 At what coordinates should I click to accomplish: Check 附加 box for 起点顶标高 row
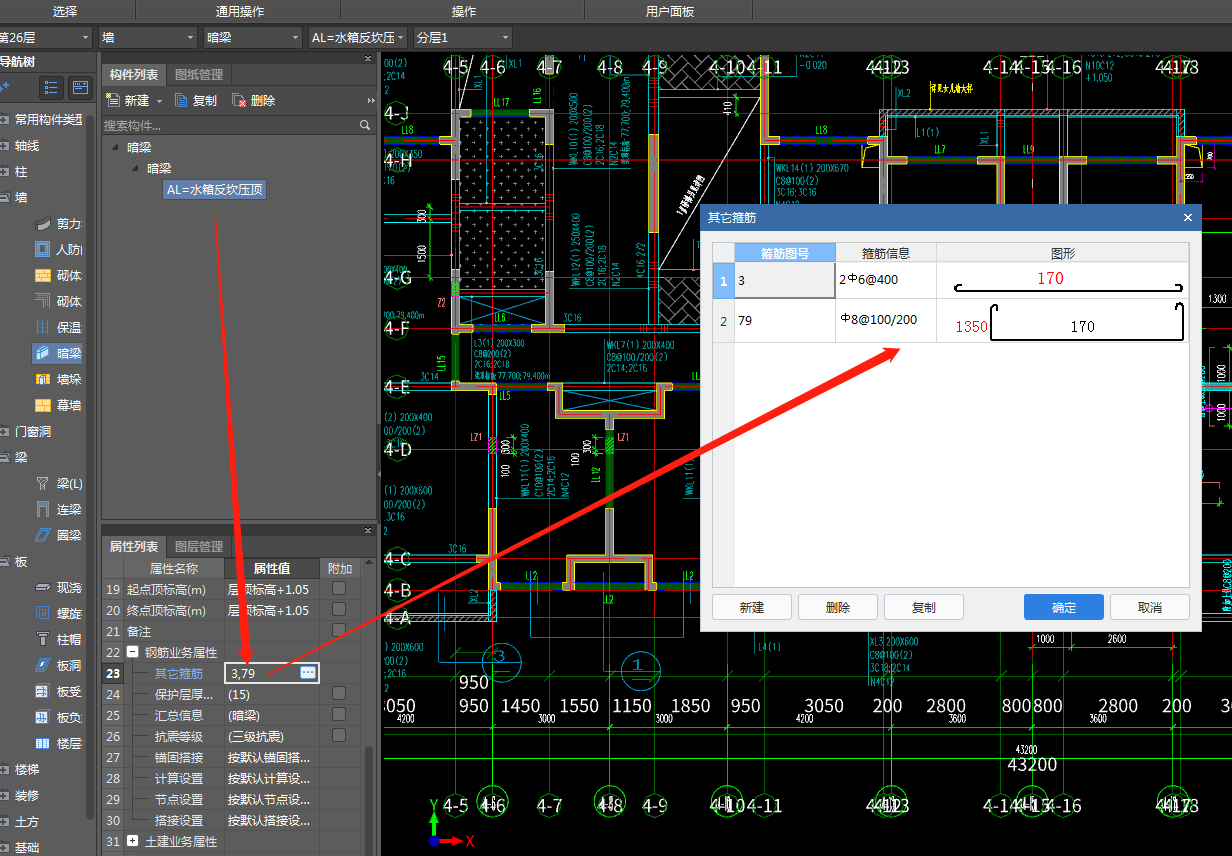tap(339, 589)
